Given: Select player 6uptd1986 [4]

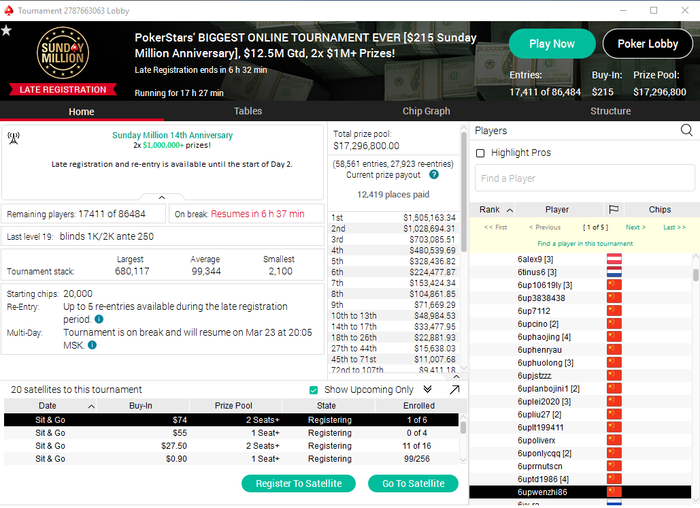Looking at the screenshot, I should (580, 479).
